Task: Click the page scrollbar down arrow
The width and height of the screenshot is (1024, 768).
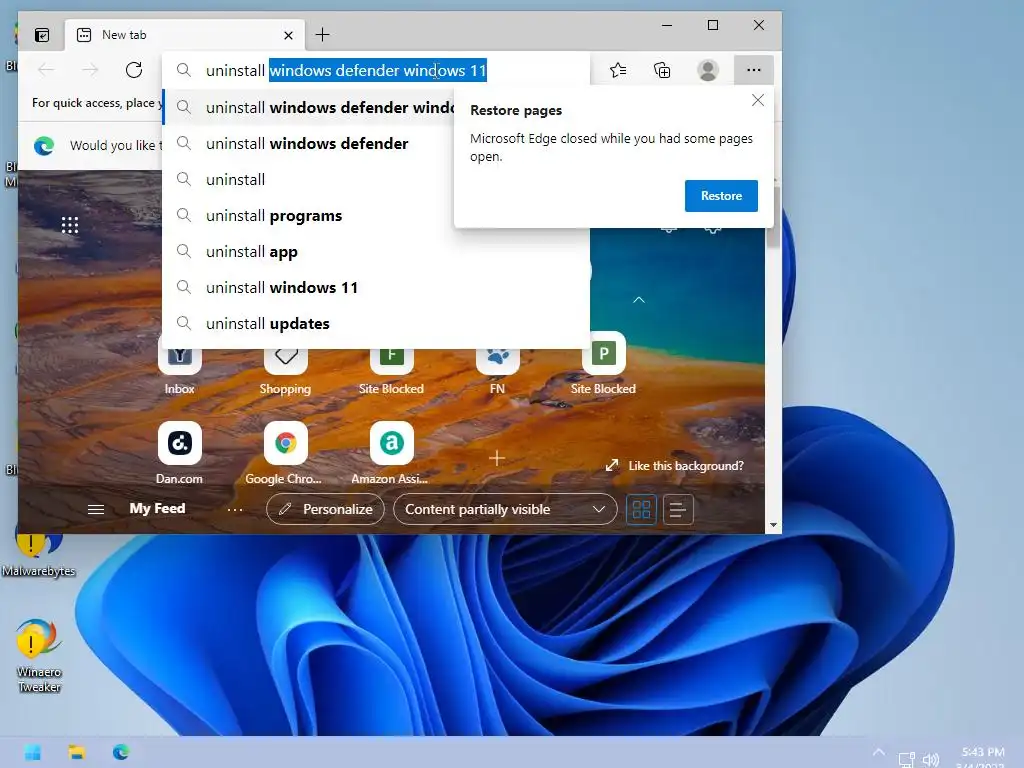Action: [773, 525]
